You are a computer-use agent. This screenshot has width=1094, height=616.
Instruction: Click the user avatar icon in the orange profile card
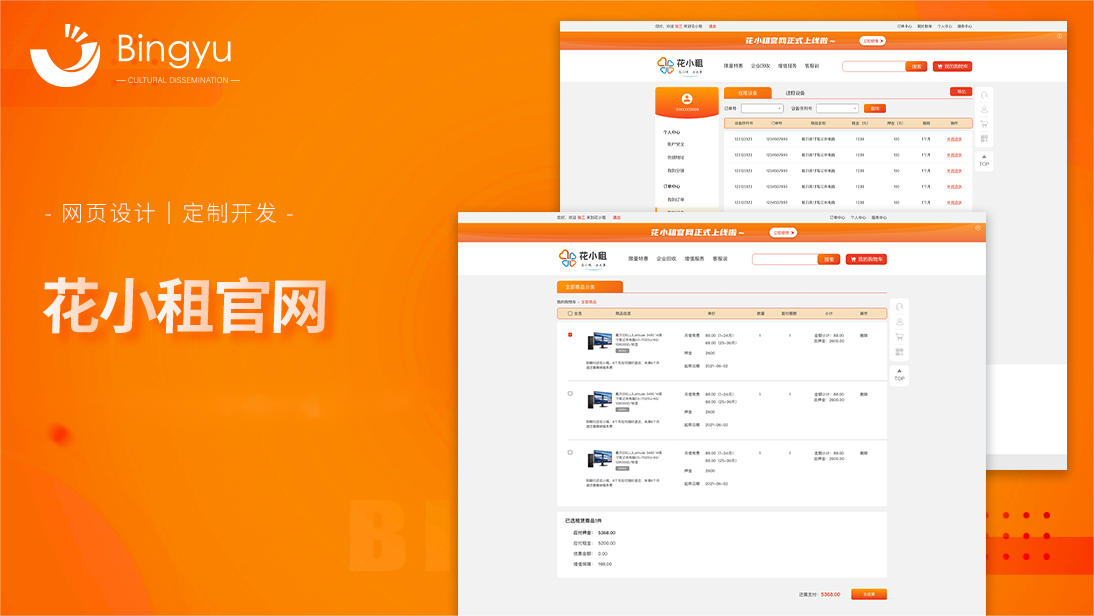tap(686, 98)
